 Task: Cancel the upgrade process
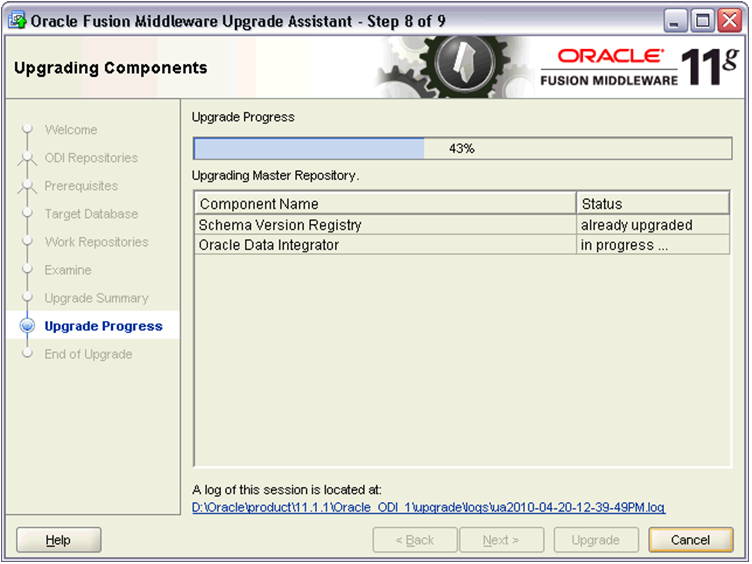(x=691, y=540)
